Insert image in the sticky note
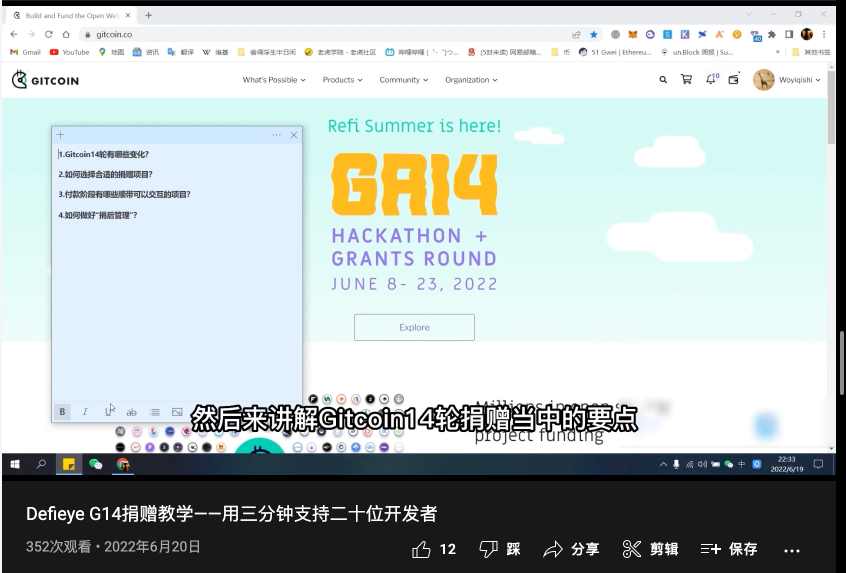Screen dimensions: 846x573 click(177, 412)
